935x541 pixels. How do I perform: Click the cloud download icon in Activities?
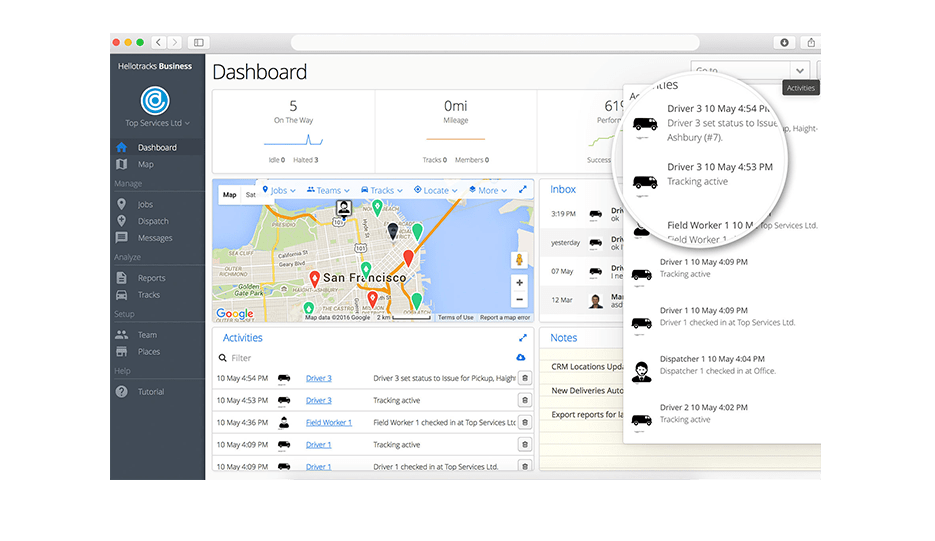[521, 357]
